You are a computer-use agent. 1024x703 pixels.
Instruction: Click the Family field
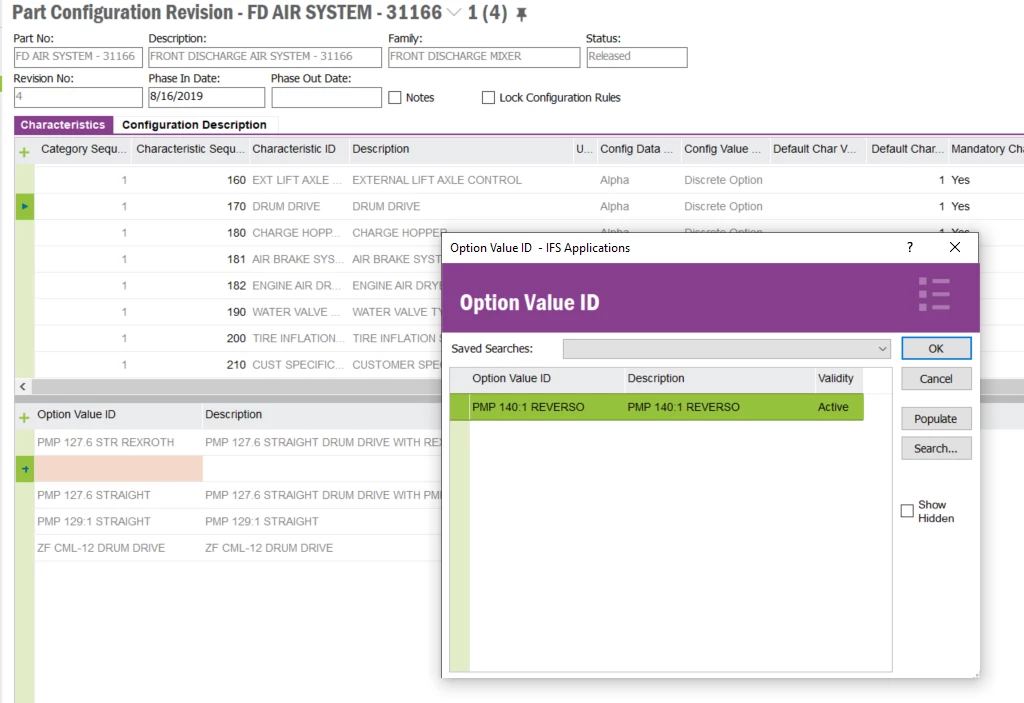(484, 57)
